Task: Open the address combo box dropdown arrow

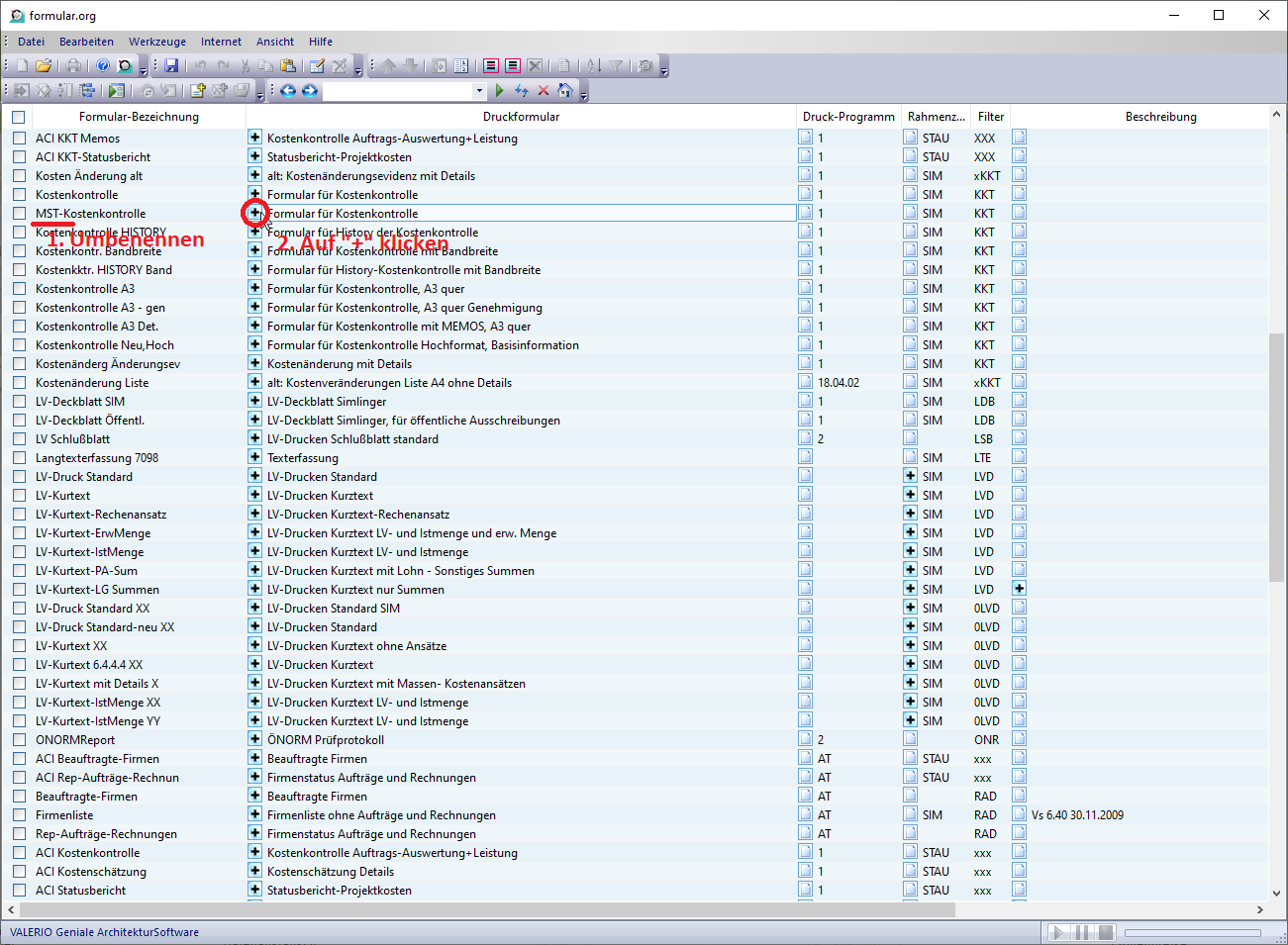Action: pyautogui.click(x=479, y=91)
